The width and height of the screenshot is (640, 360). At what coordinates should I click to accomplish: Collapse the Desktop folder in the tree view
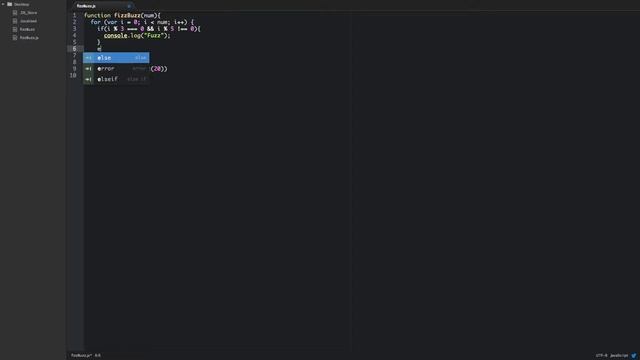click(x=3, y=4)
